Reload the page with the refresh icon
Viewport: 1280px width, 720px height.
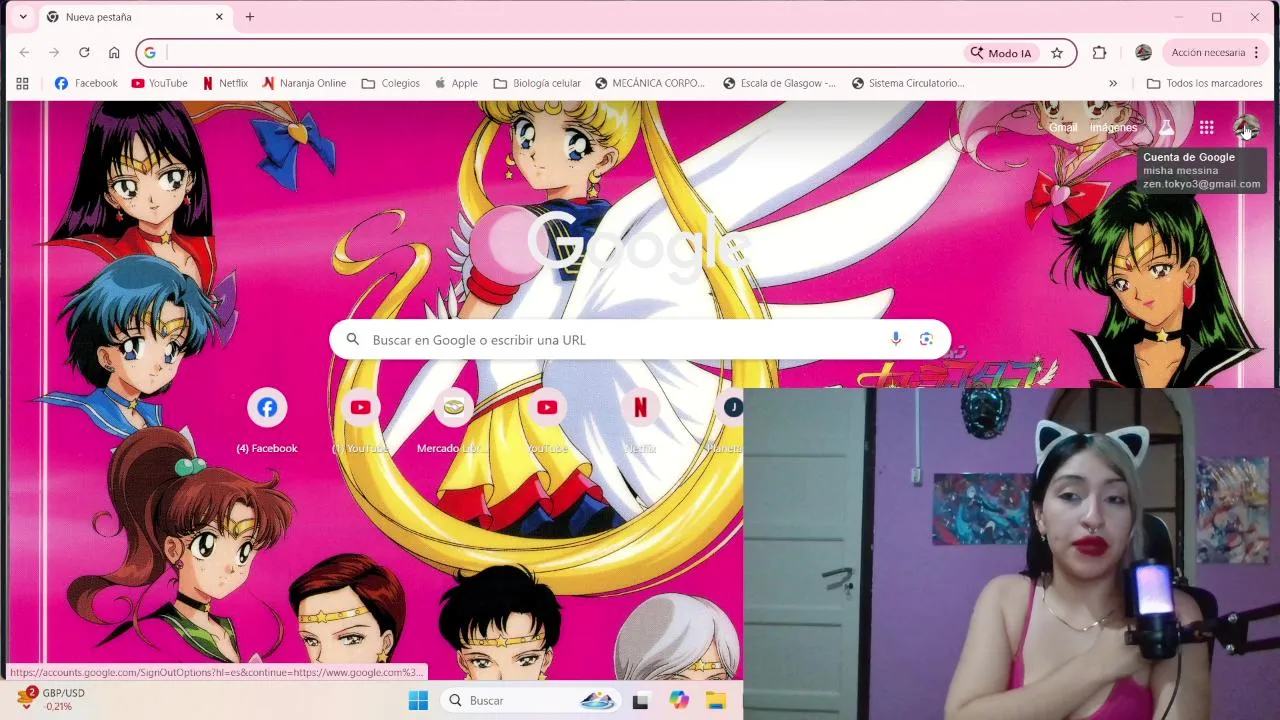pos(84,53)
